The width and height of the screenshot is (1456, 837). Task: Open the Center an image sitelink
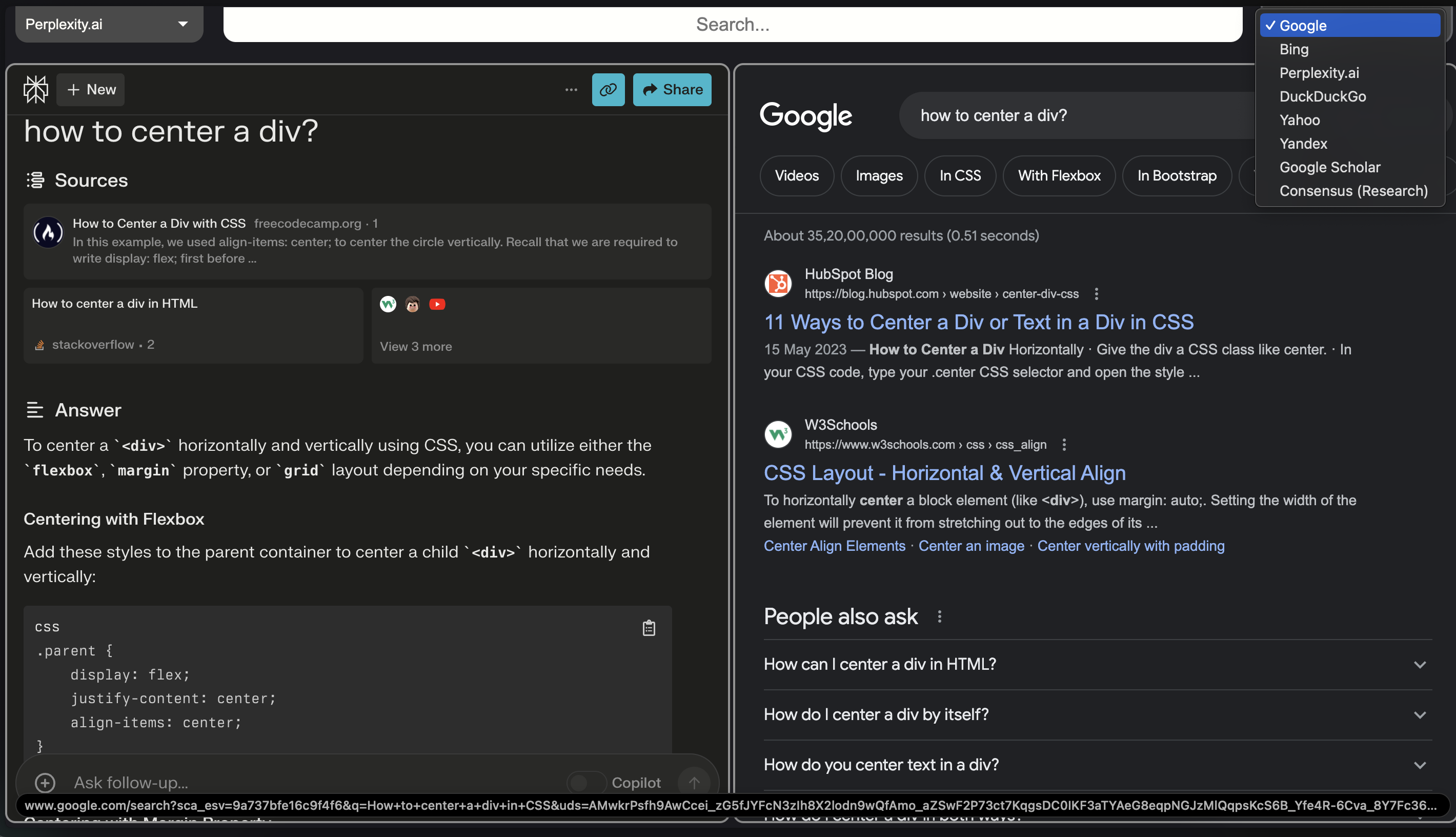pos(971,546)
